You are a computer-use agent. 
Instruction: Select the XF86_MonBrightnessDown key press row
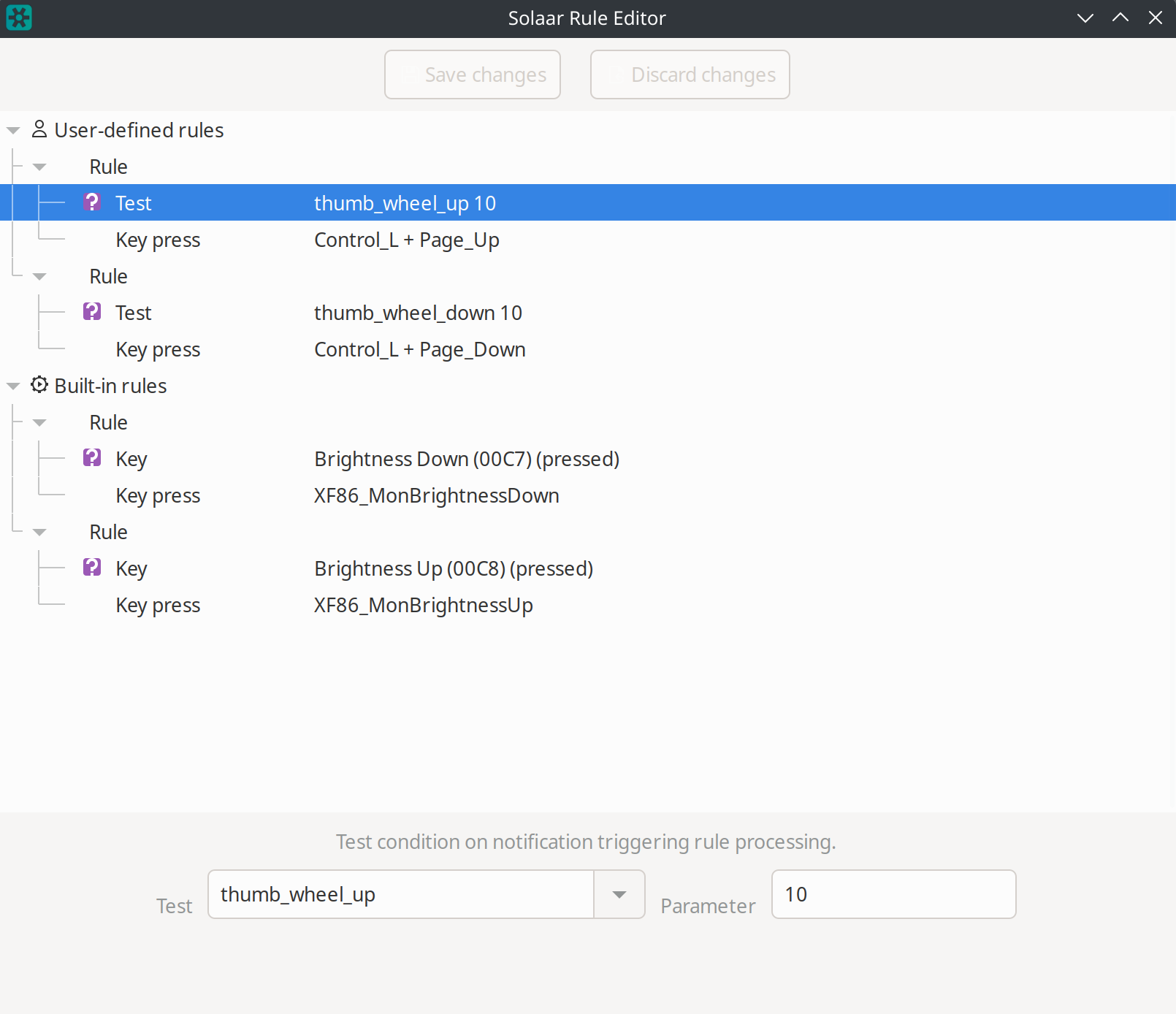coord(436,496)
